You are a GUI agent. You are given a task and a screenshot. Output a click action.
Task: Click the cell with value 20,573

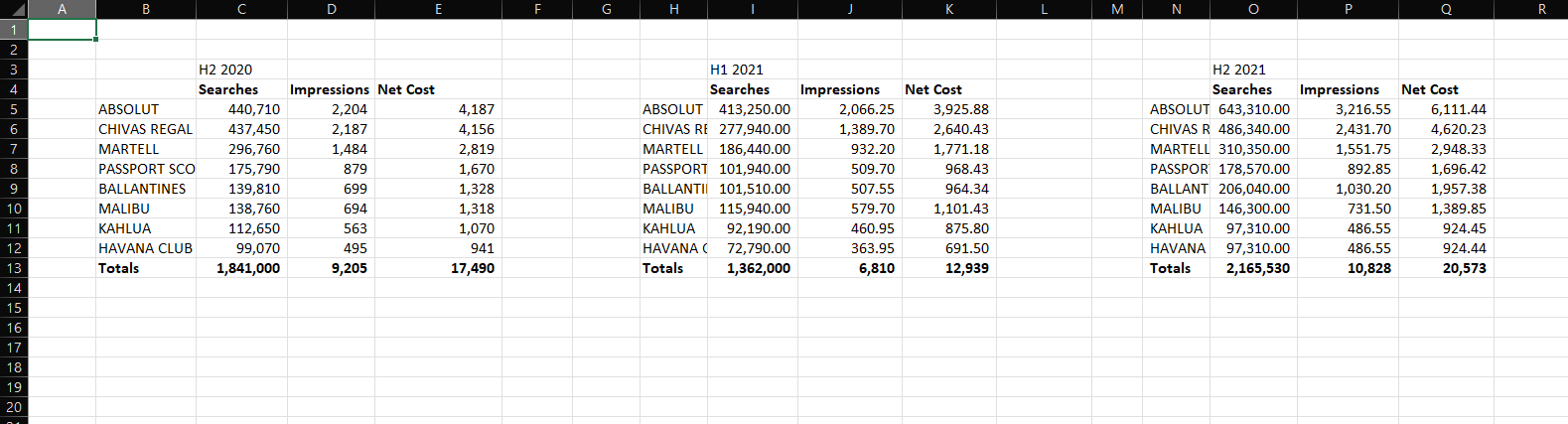(1446, 268)
